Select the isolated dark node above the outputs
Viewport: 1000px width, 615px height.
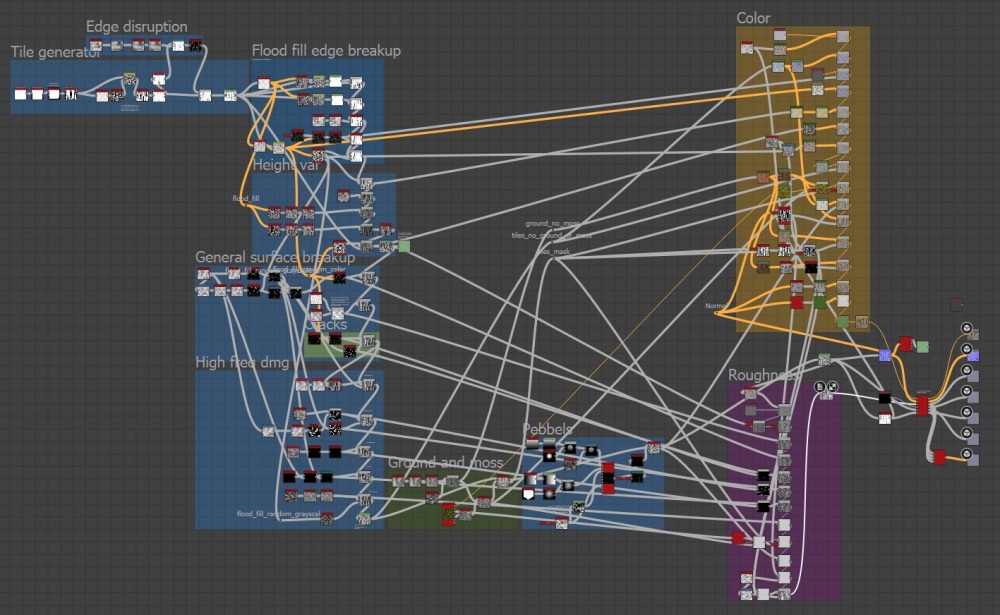pos(956,304)
